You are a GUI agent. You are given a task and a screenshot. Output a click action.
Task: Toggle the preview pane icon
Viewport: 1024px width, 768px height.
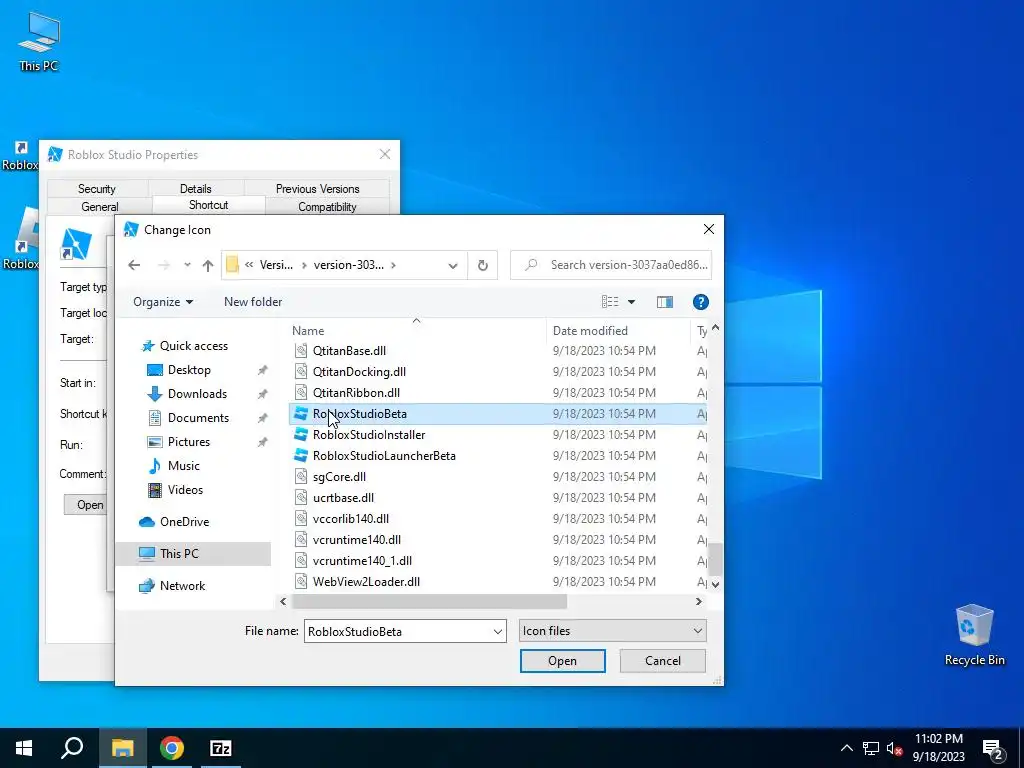click(x=665, y=302)
